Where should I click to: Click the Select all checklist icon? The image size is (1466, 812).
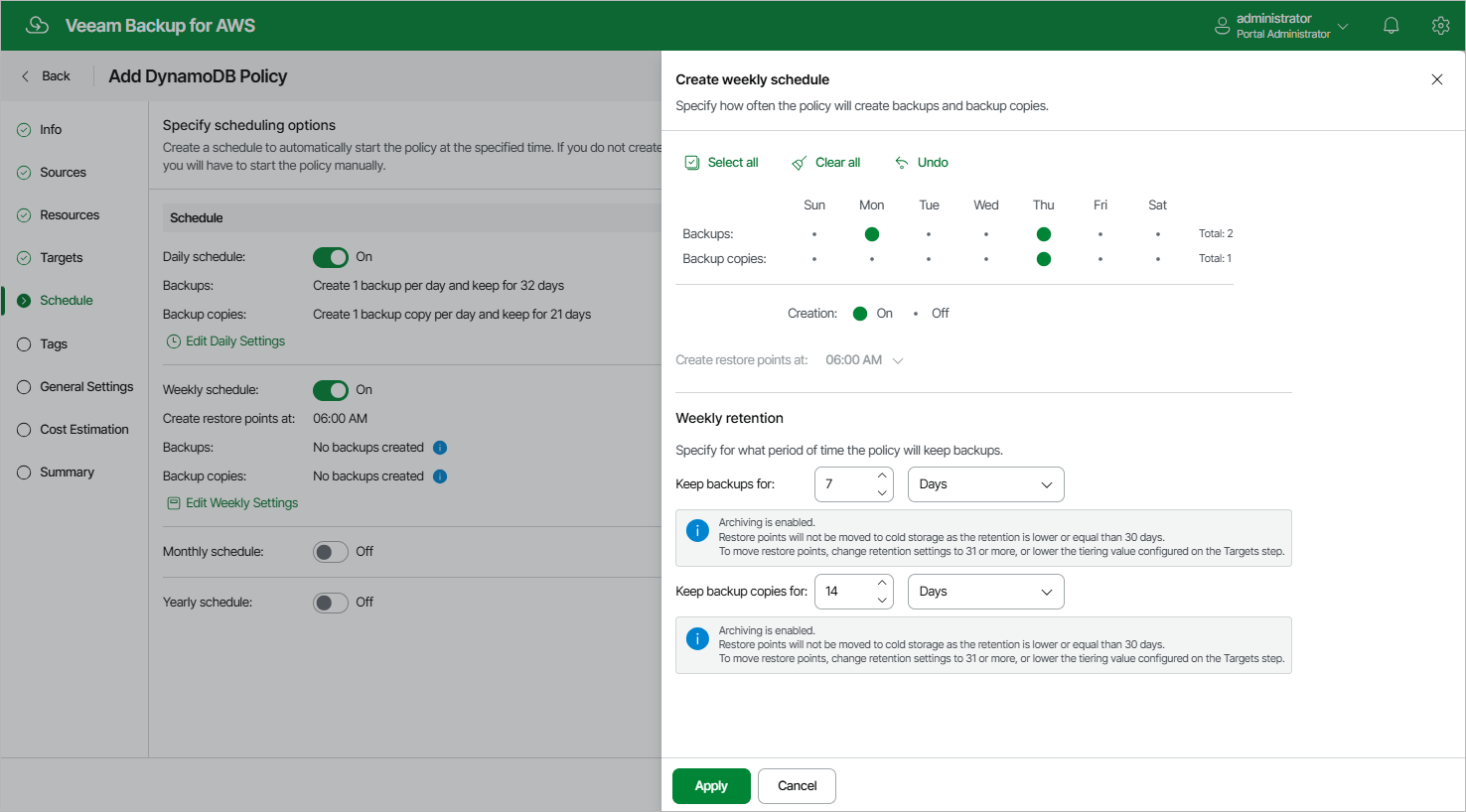pos(692,163)
